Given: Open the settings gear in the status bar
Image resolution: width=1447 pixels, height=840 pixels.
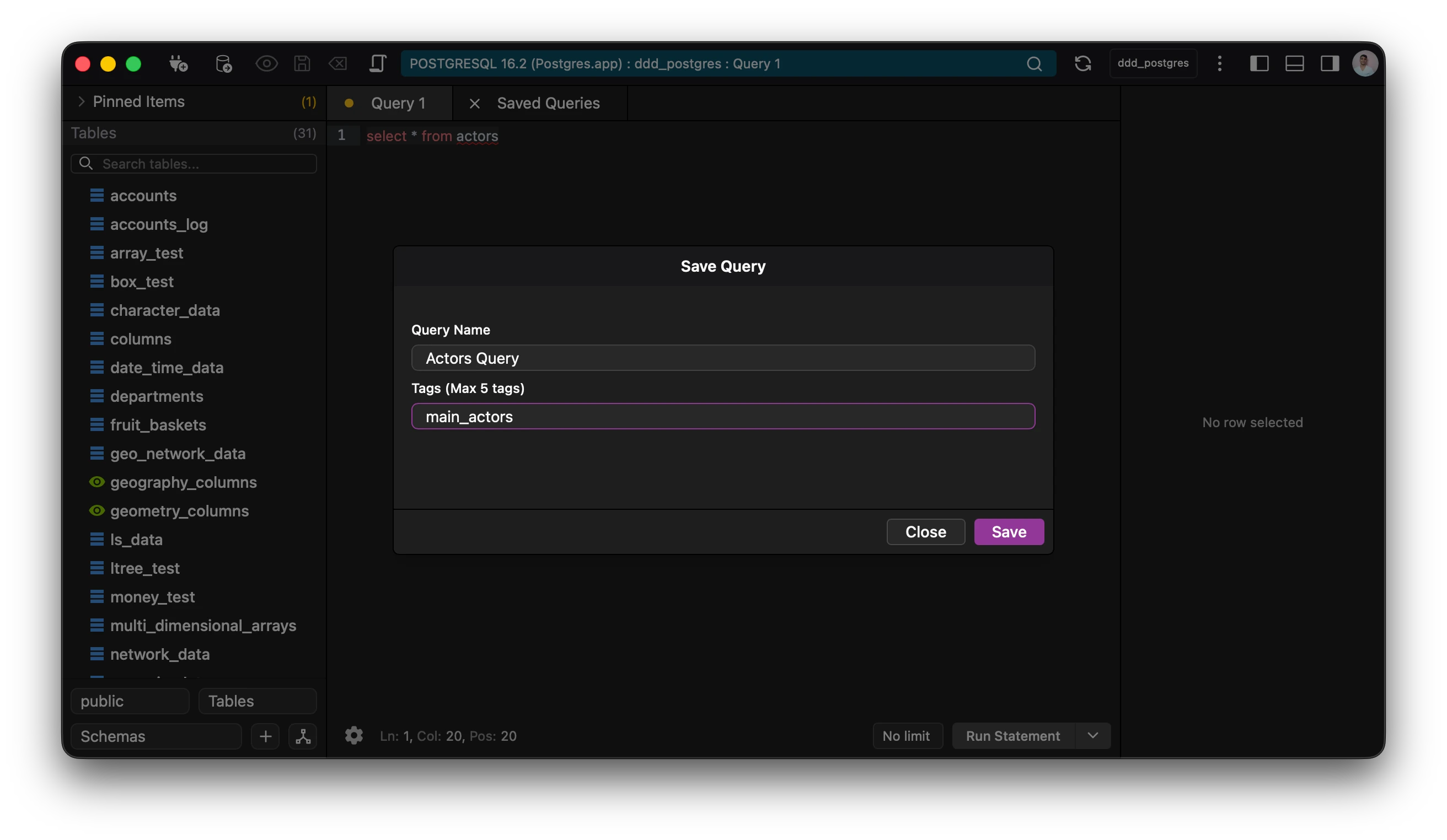Looking at the screenshot, I should (354, 736).
